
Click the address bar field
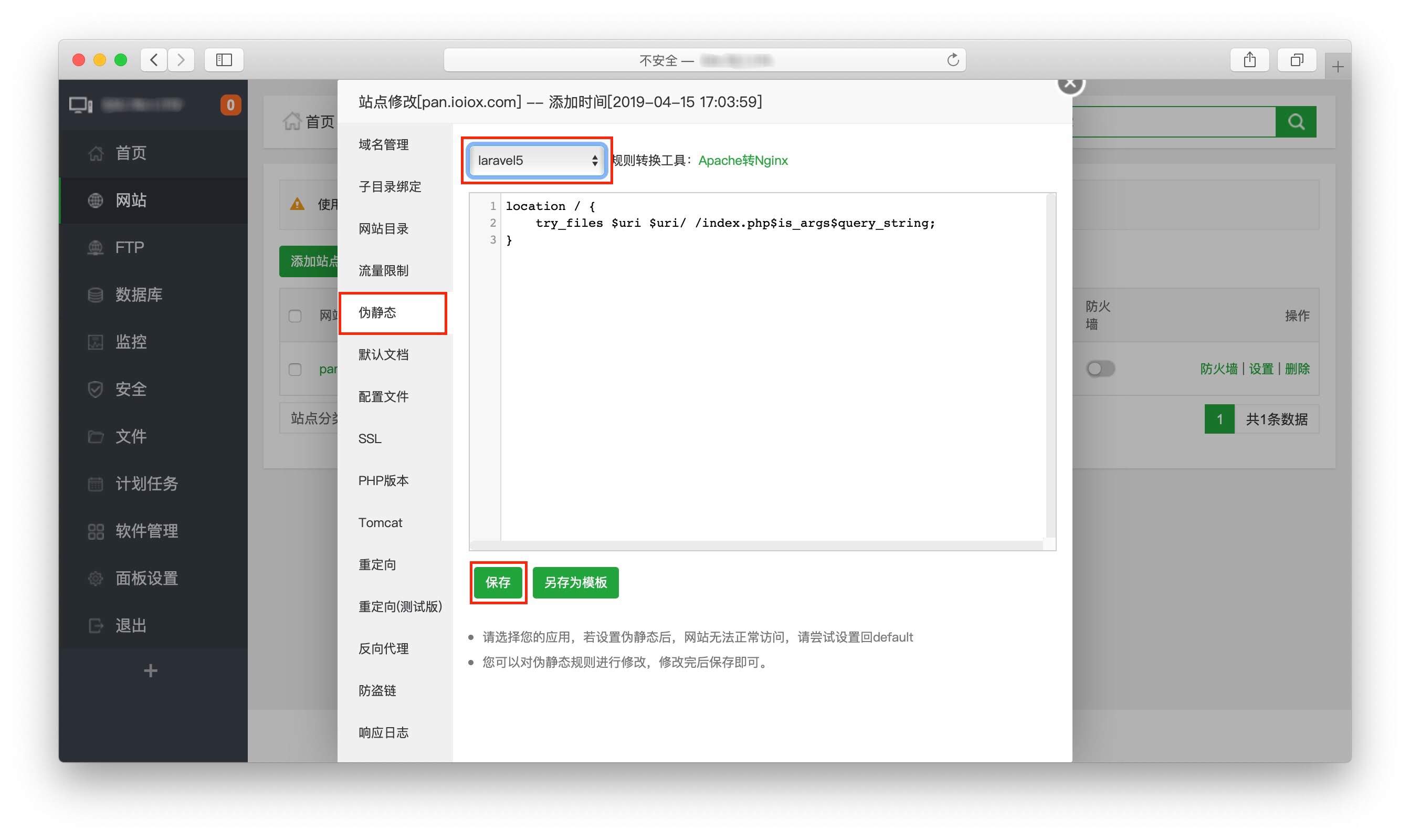click(x=704, y=59)
